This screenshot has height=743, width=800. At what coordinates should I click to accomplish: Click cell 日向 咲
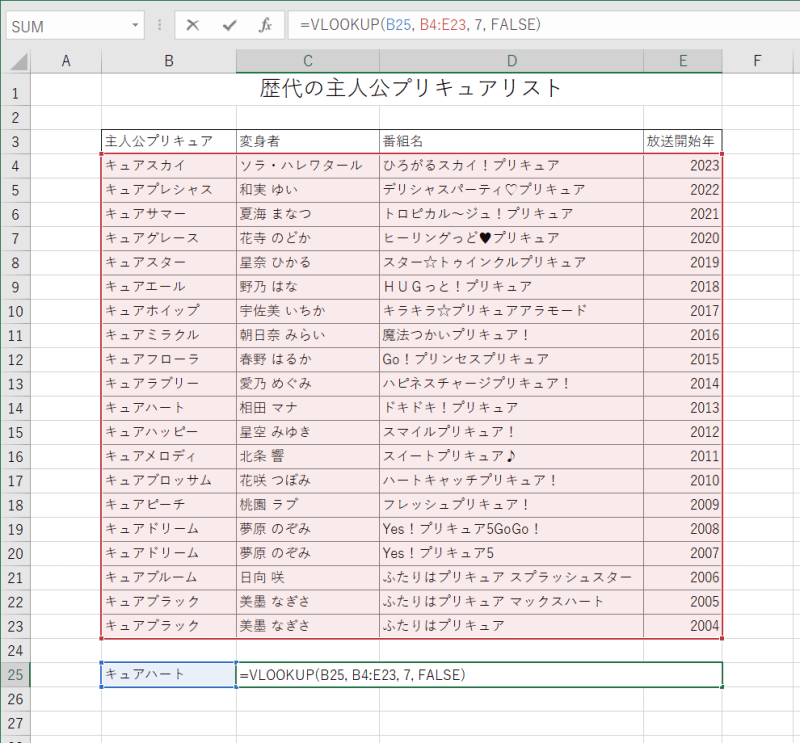[x=308, y=578]
